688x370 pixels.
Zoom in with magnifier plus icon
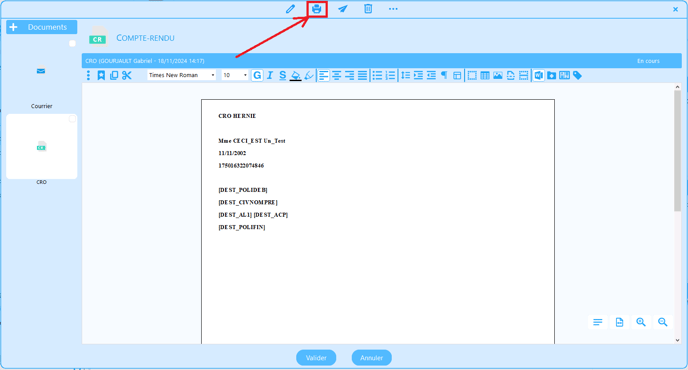641,322
